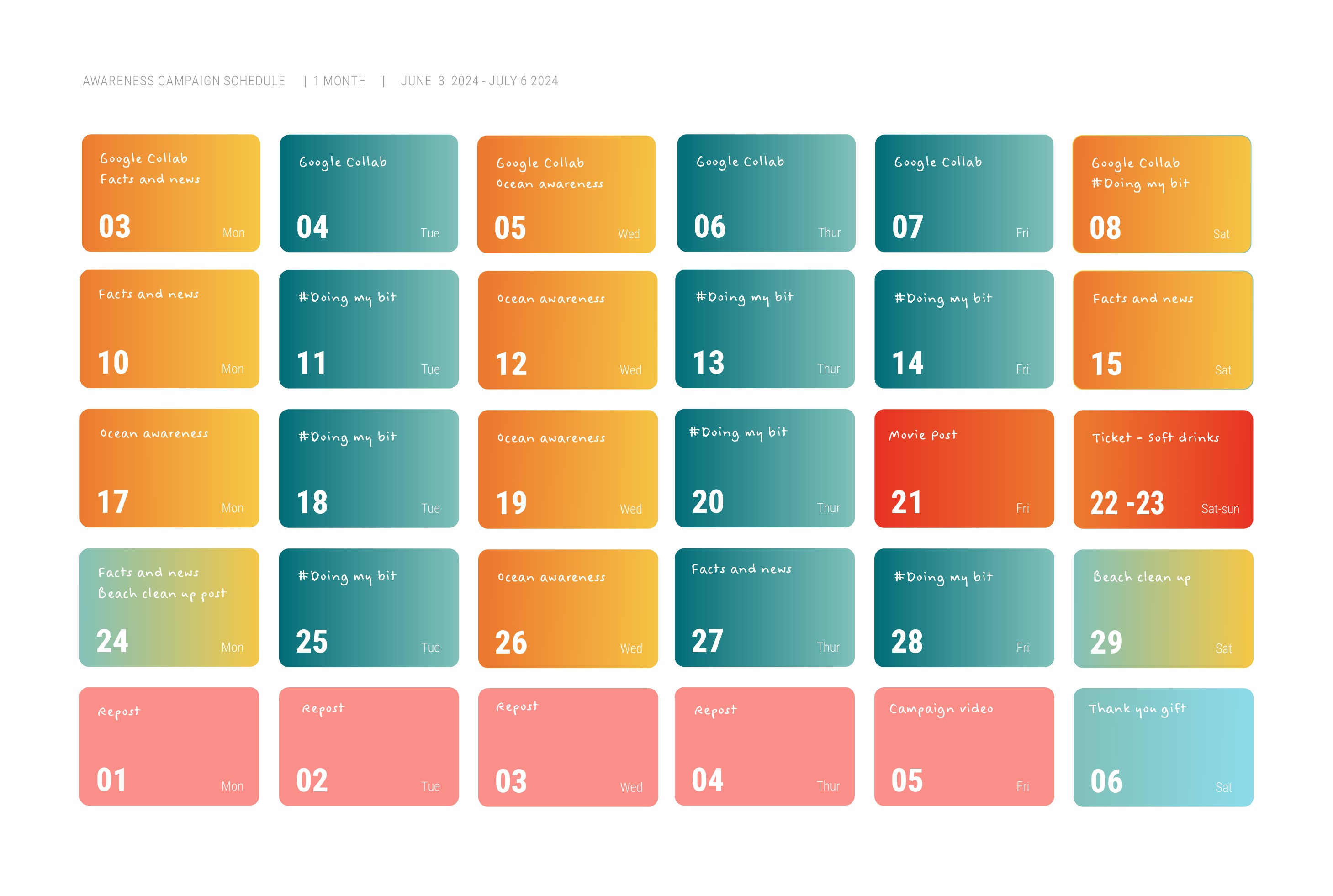Click the Repost card dated 01 Monday

coord(169,746)
